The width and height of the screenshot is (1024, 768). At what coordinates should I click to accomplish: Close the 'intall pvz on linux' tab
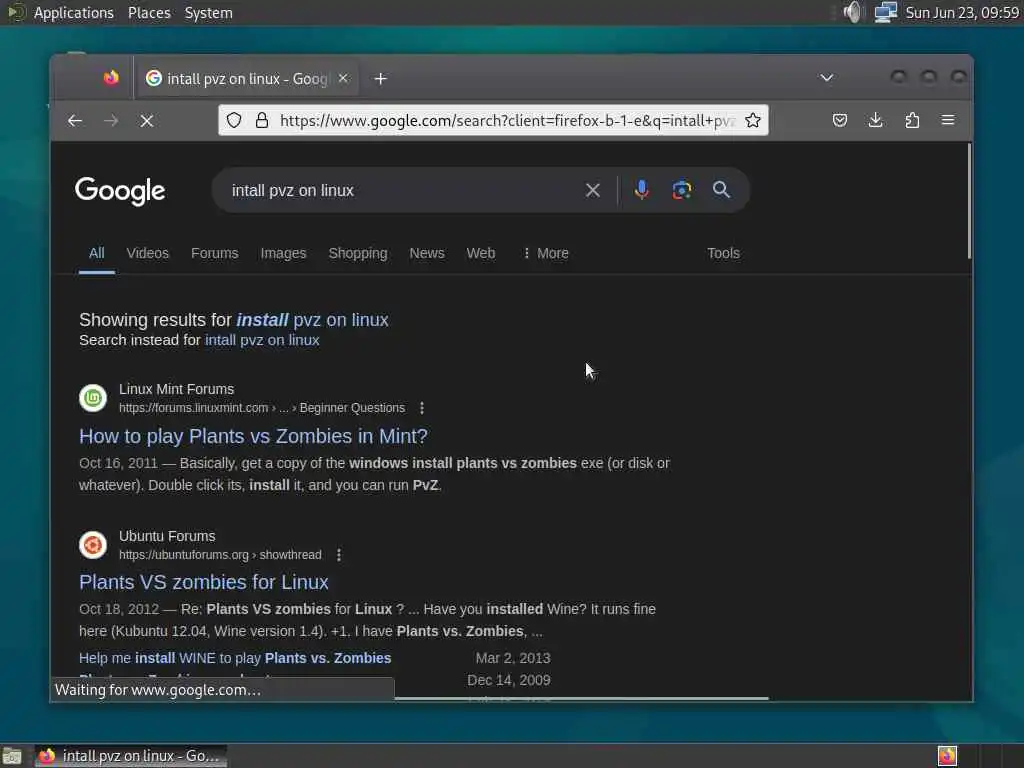[344, 78]
